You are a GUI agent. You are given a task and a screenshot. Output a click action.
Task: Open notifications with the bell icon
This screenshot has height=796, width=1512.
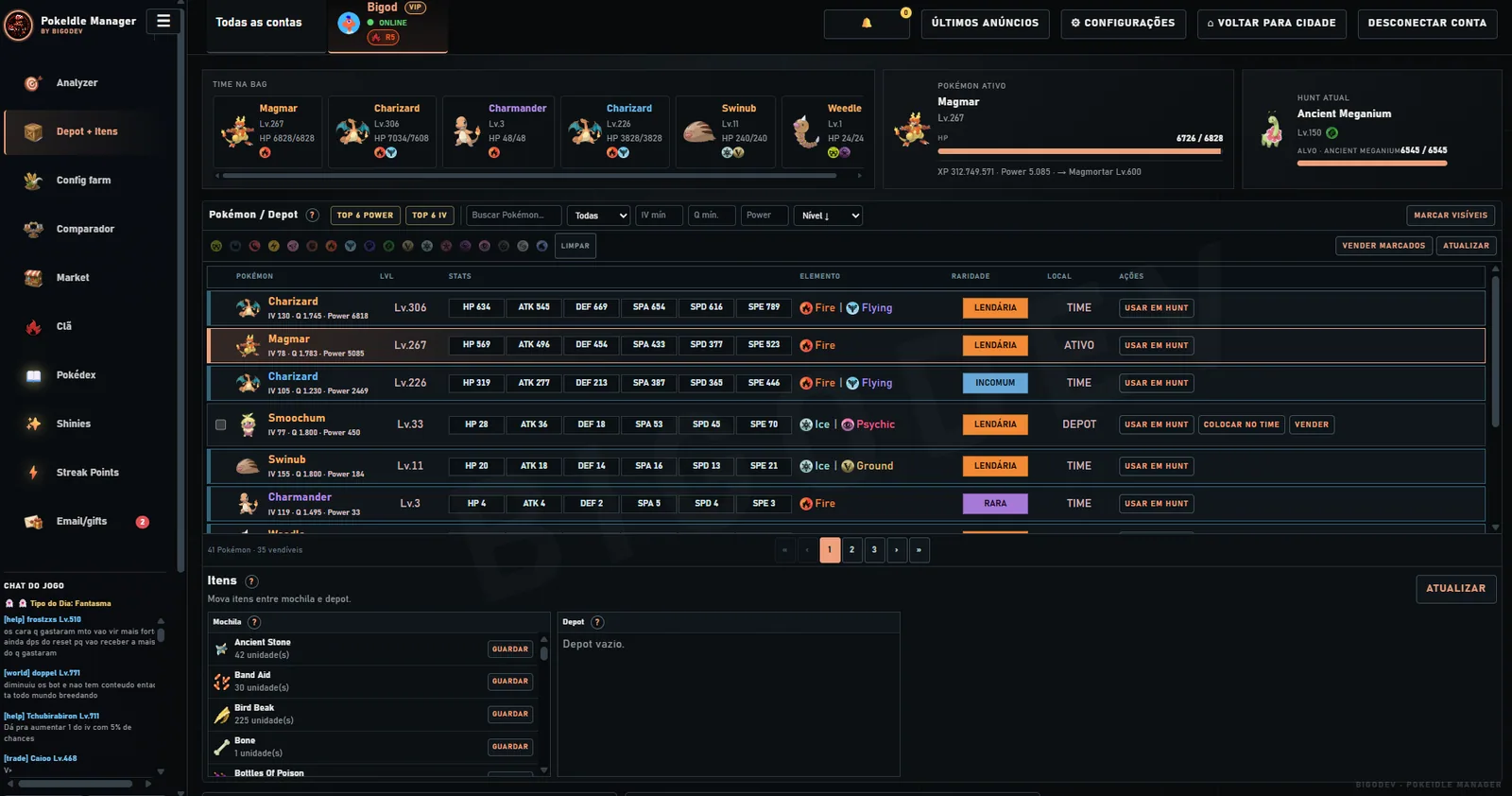(867, 23)
